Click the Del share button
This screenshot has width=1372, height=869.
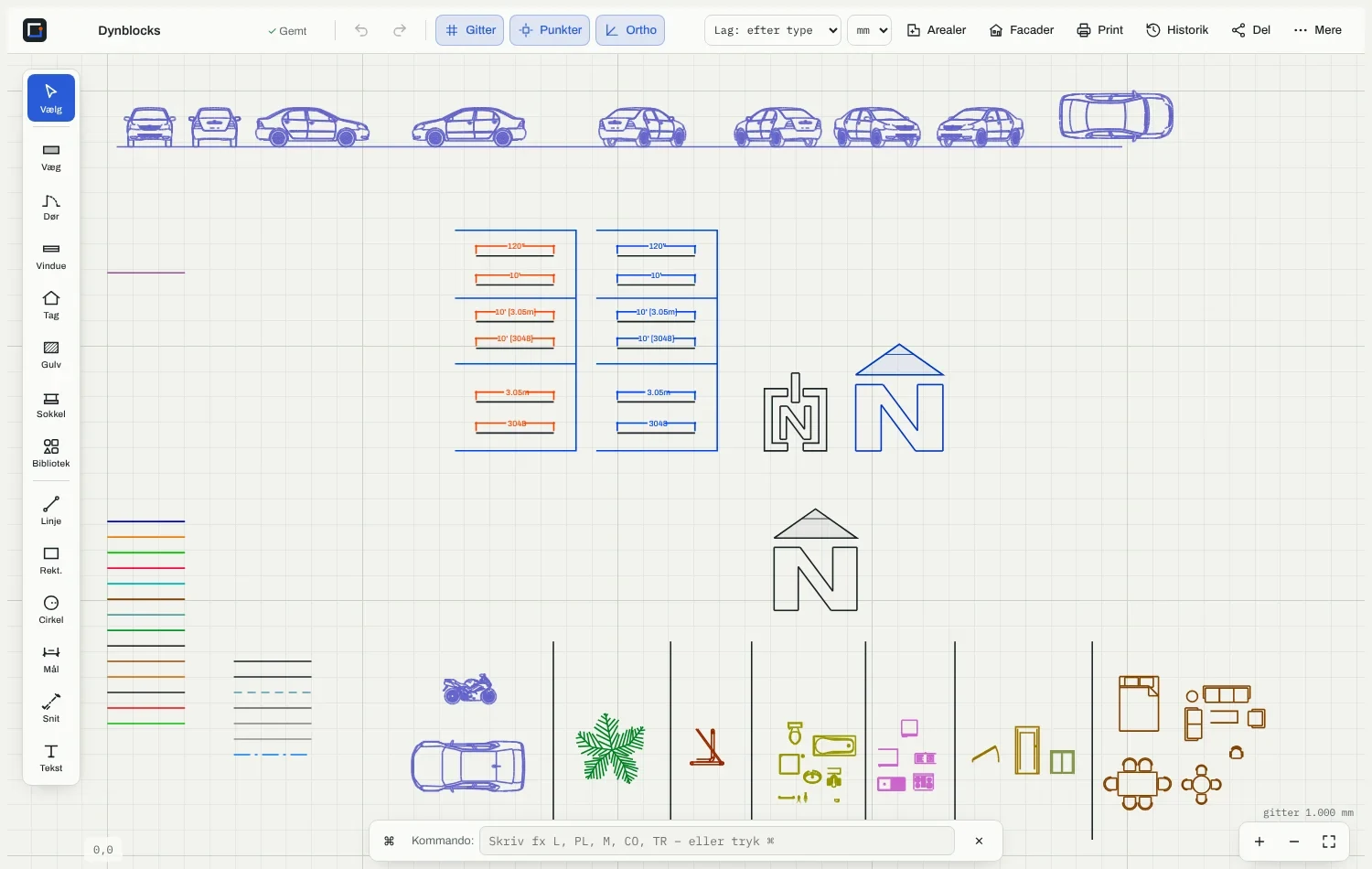click(1250, 30)
